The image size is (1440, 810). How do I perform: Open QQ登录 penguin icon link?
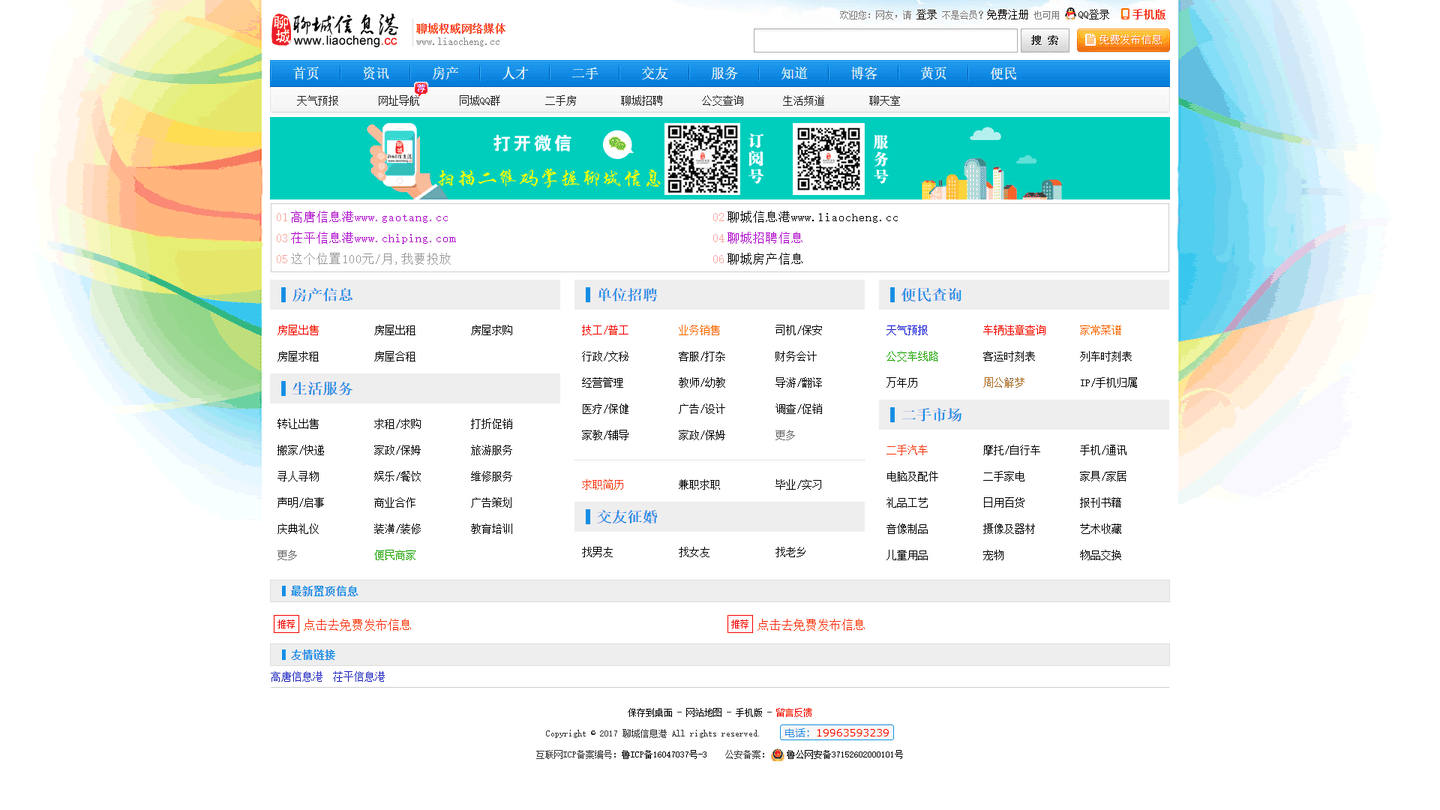1087,14
